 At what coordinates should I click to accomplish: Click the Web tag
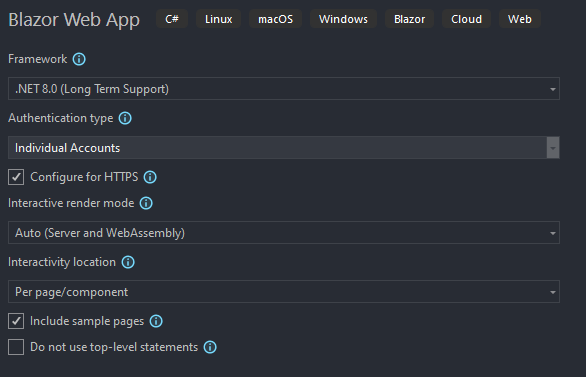(520, 19)
